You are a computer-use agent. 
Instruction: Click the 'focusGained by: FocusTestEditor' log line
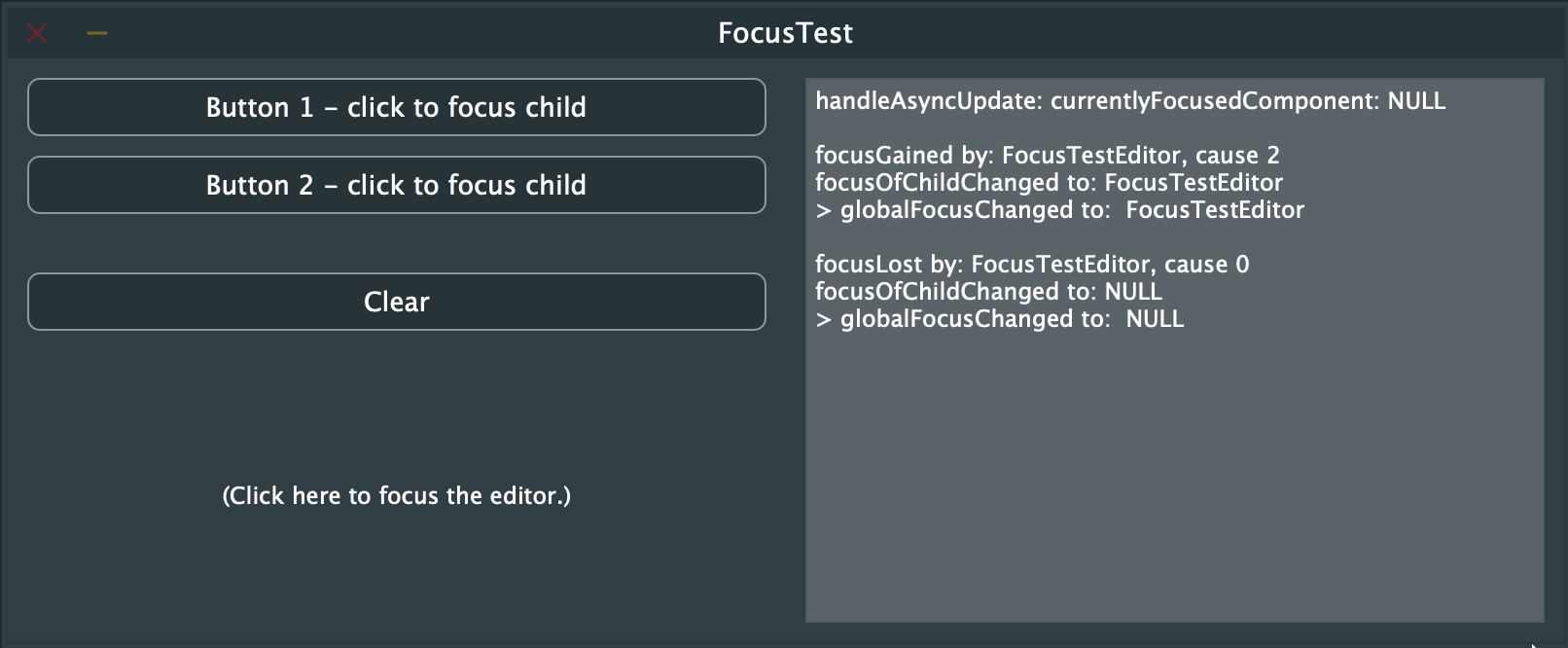click(x=1046, y=156)
